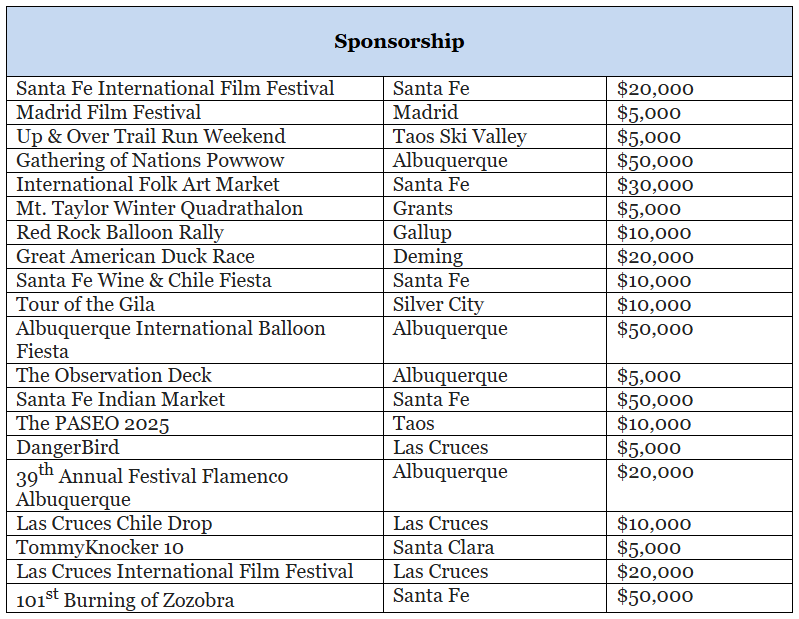The height and width of the screenshot is (619, 799).
Task: Select the International Folk Art Market row name
Action: point(148,184)
